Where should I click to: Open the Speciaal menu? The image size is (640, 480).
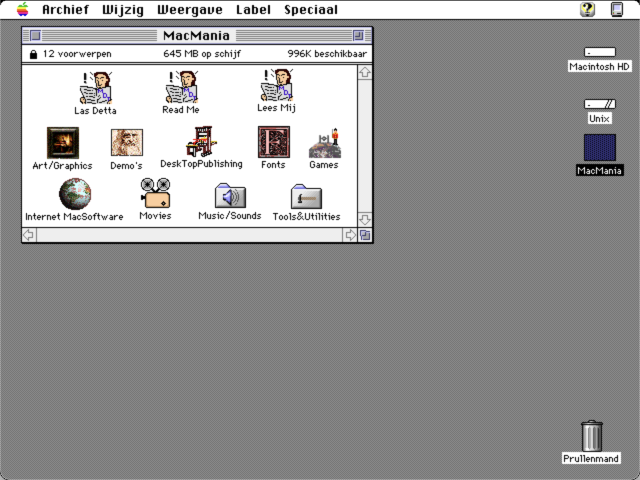tap(311, 10)
